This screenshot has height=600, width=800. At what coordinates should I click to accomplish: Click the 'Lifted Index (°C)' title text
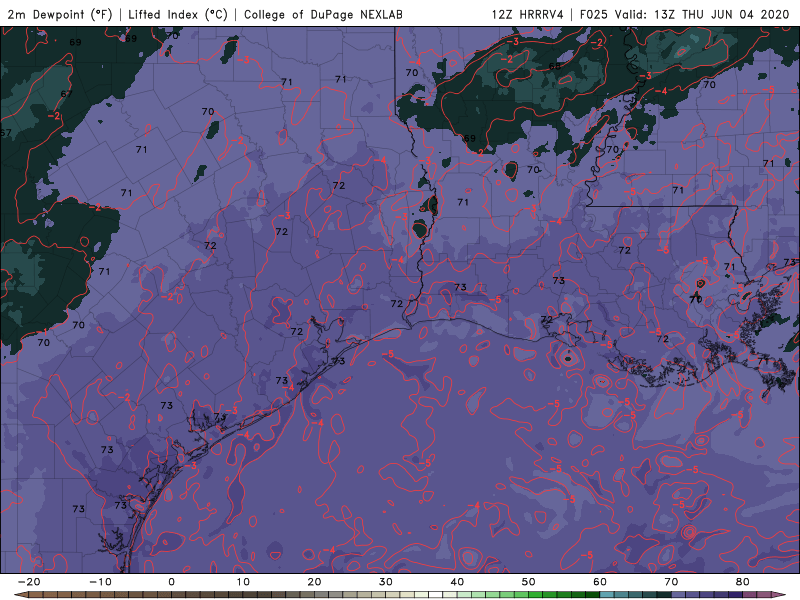(178, 14)
